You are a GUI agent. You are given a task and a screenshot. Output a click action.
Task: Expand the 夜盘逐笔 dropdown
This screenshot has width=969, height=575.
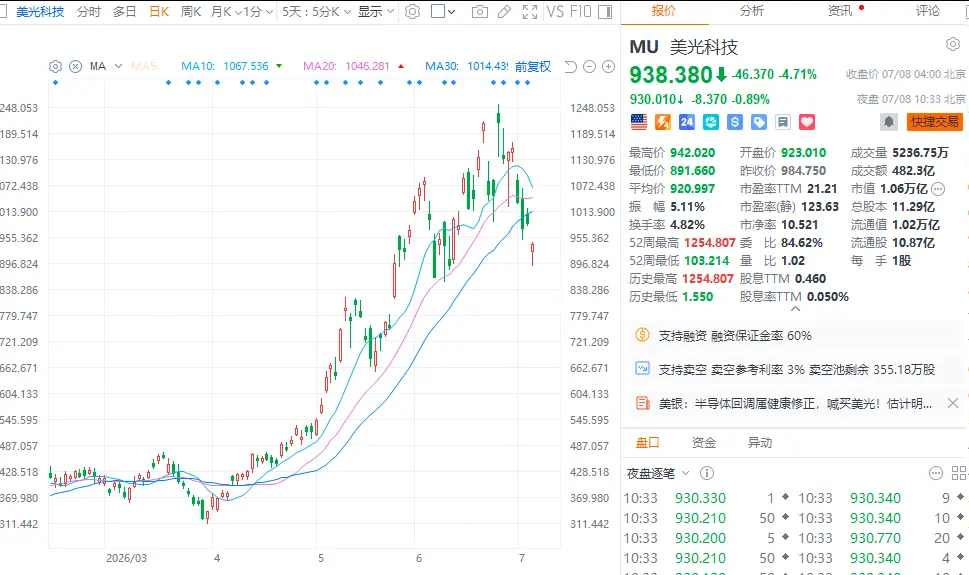pos(685,473)
